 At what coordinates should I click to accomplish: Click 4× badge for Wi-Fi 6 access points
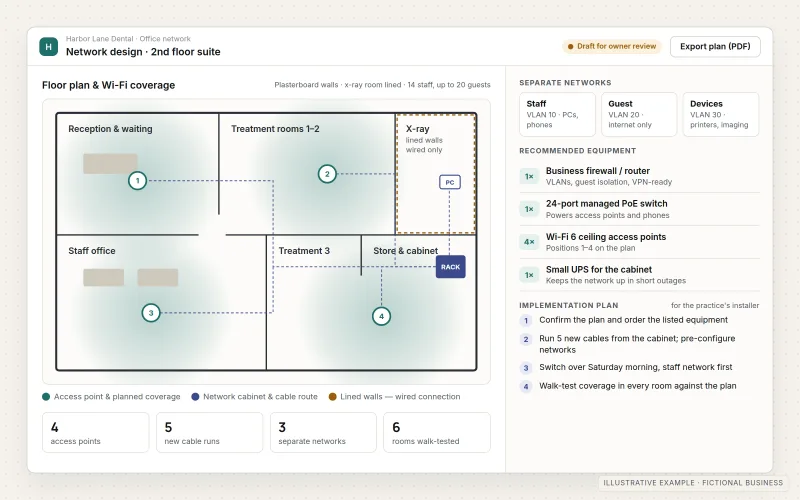click(x=529, y=242)
